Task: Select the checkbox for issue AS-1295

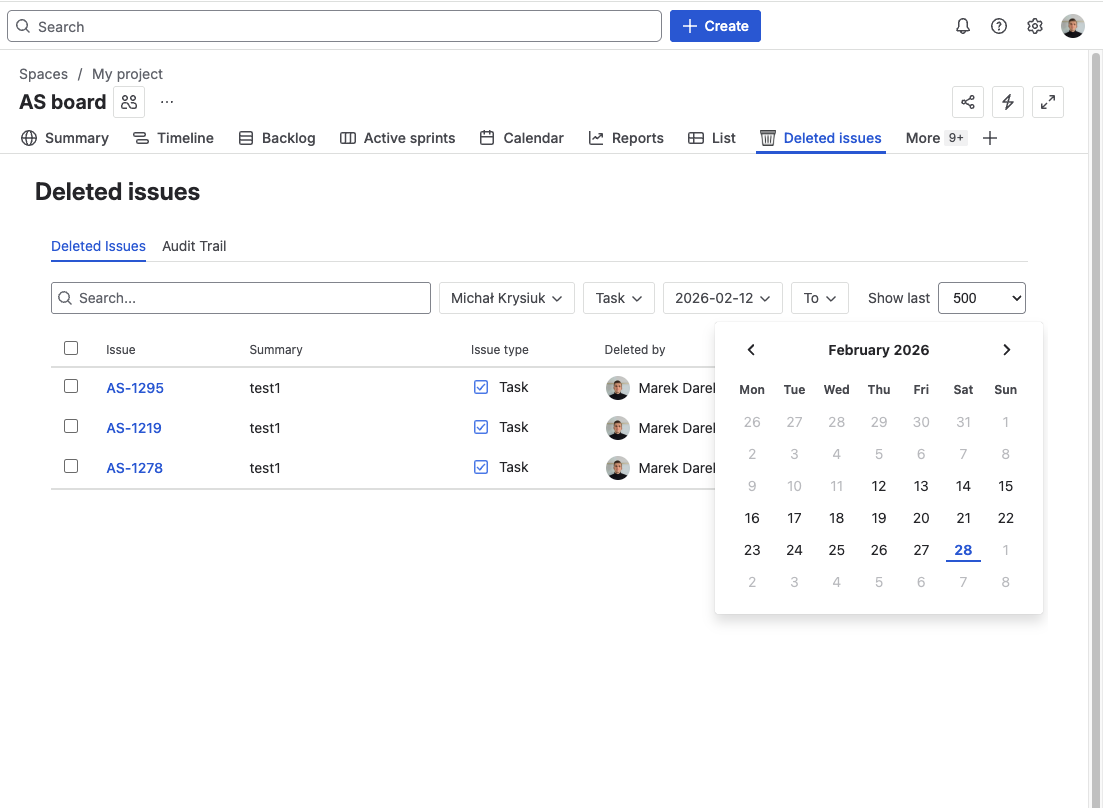Action: 71,385
